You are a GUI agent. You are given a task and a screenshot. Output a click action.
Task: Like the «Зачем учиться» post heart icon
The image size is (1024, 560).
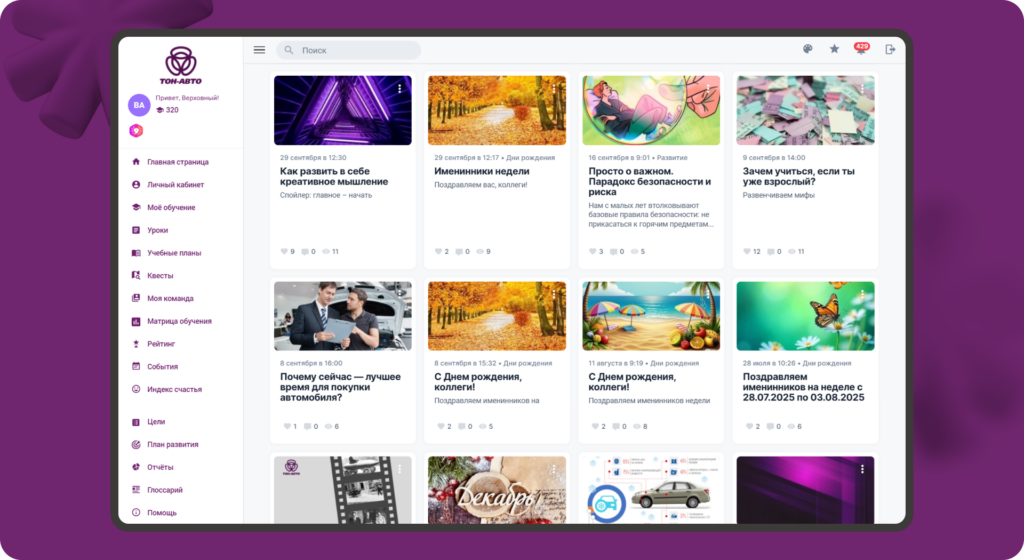pyautogui.click(x=747, y=252)
